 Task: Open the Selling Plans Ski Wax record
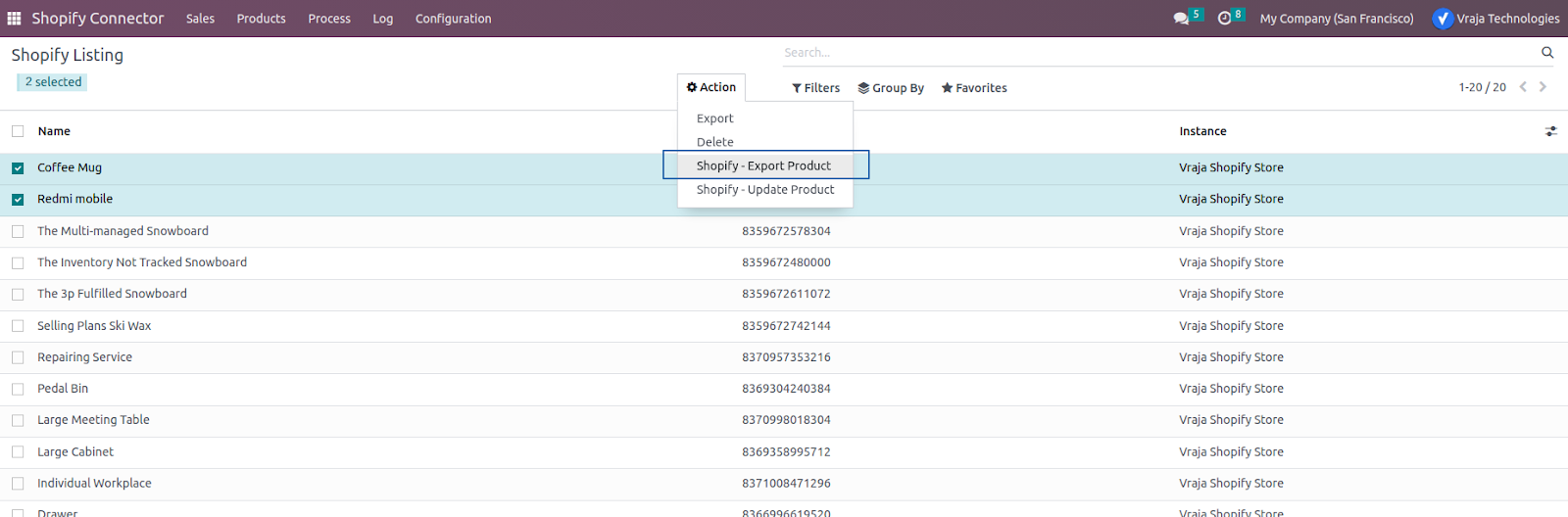(94, 326)
